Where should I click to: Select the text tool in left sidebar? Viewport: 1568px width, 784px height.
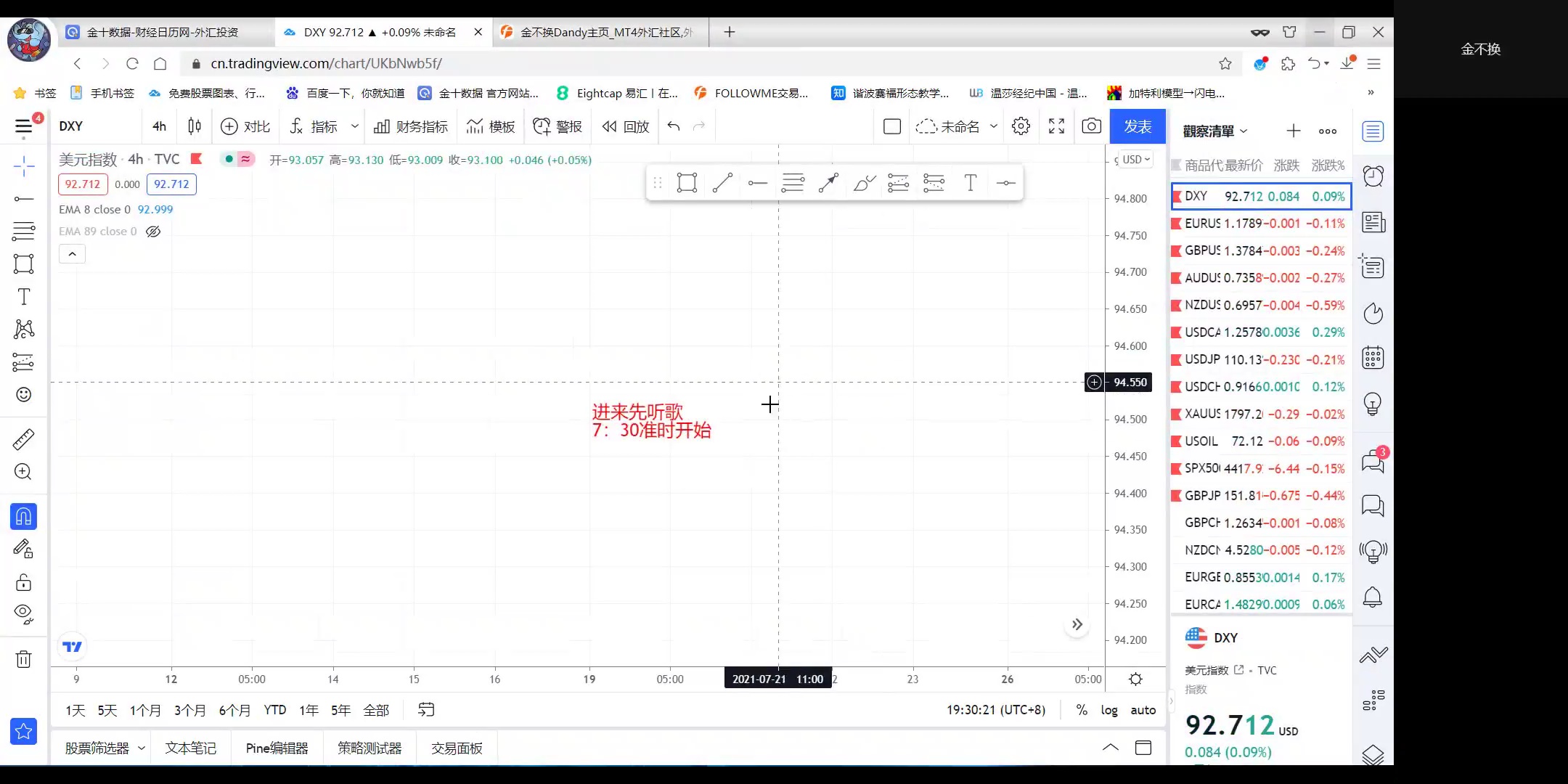23,297
